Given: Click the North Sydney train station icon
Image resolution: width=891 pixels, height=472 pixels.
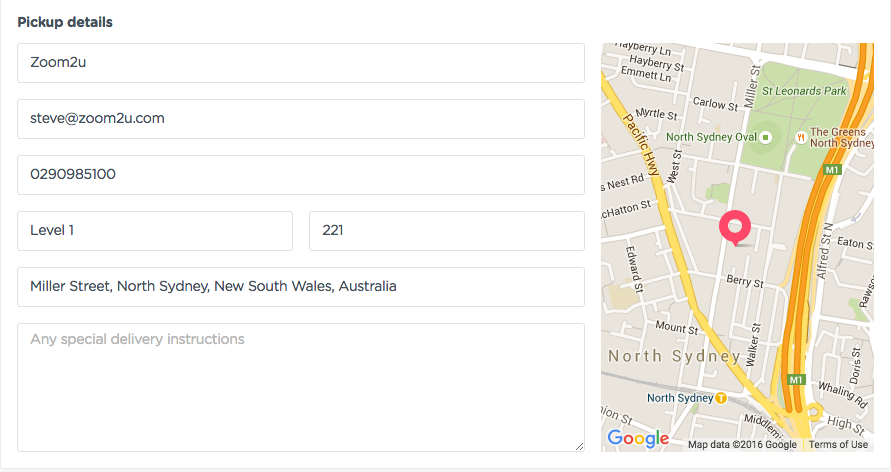Looking at the screenshot, I should click(x=721, y=398).
